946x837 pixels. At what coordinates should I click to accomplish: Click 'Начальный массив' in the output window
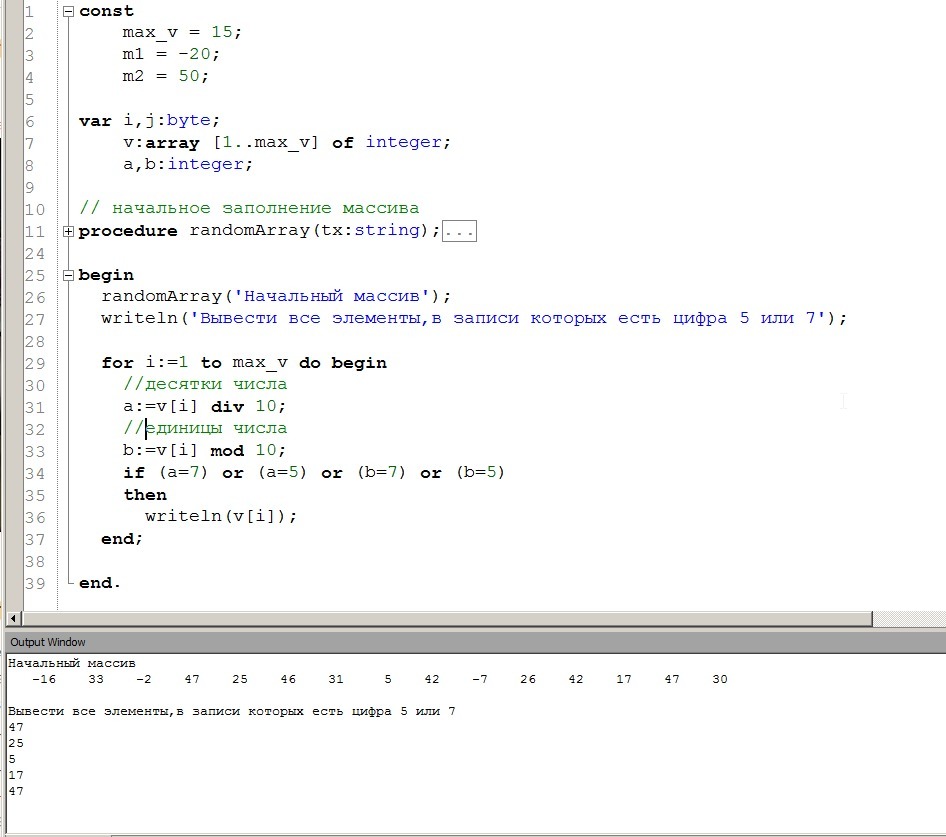(x=72, y=663)
